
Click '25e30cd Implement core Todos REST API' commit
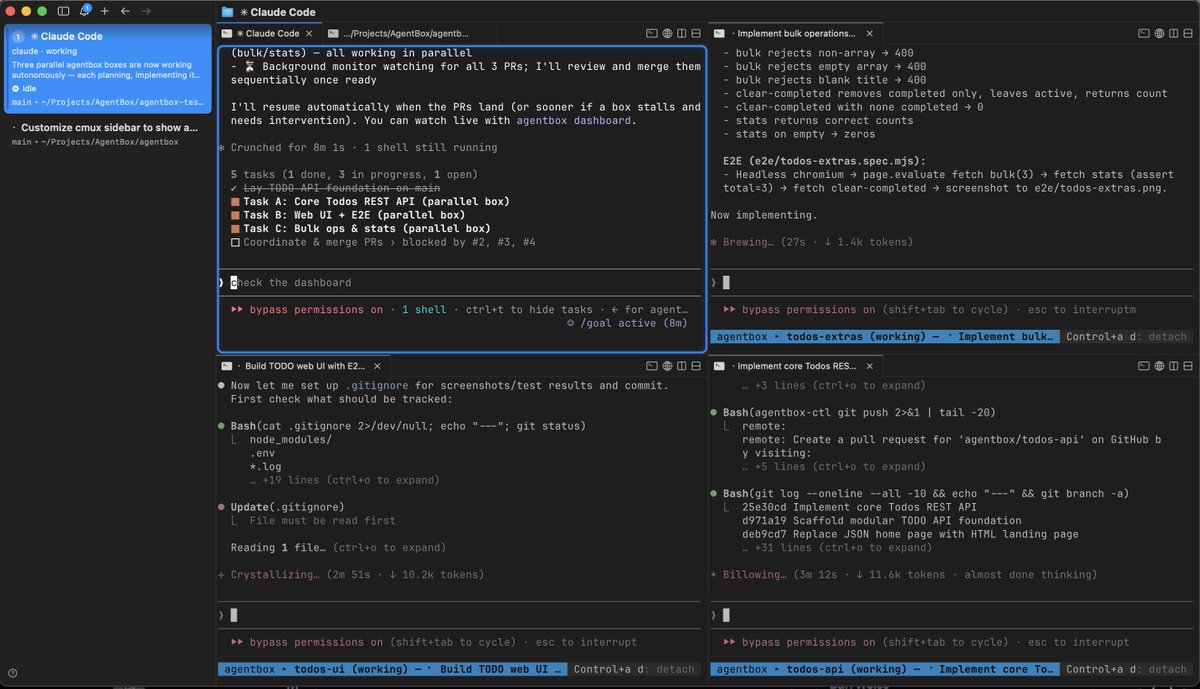pos(861,507)
